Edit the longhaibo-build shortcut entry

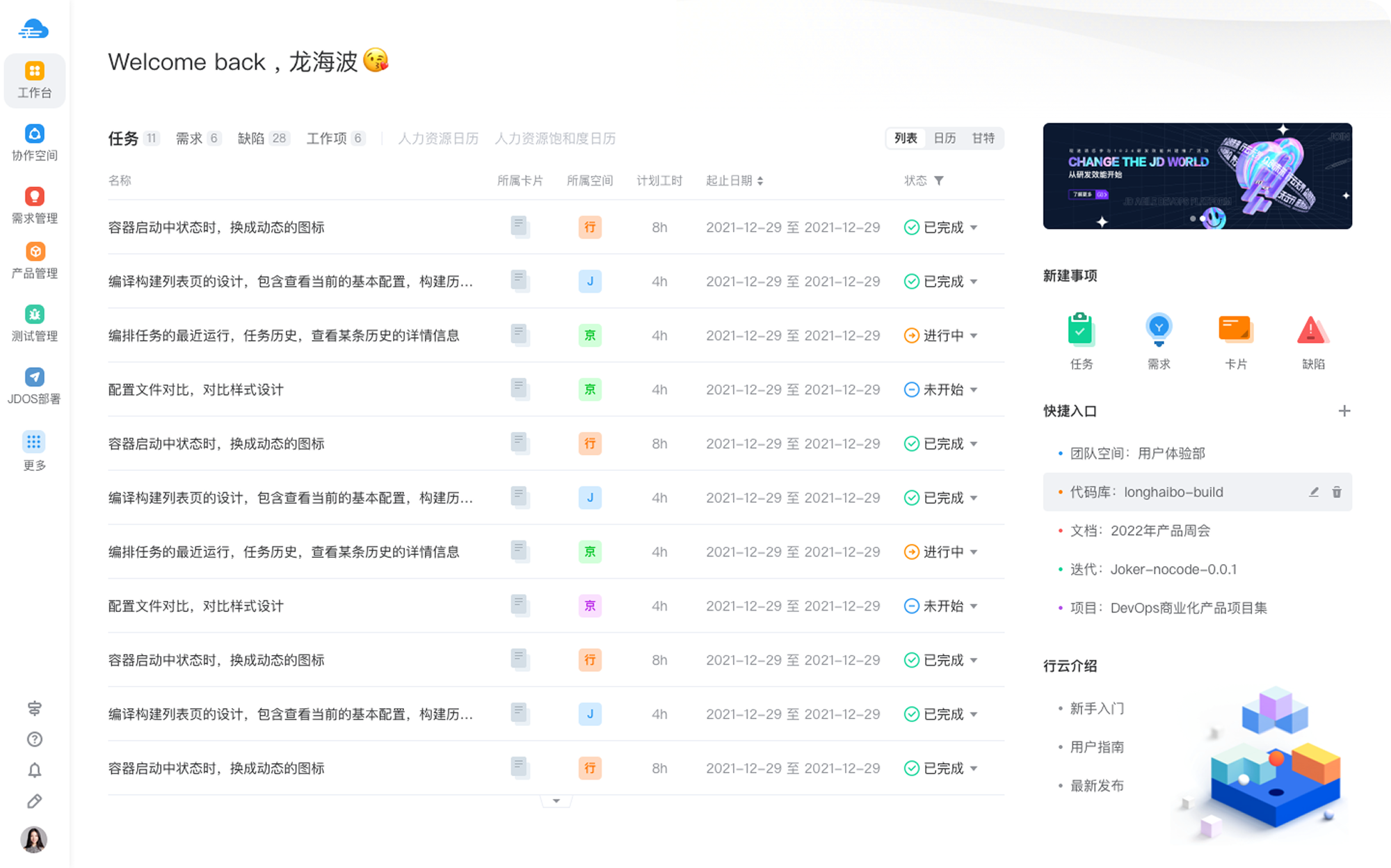(x=1314, y=492)
